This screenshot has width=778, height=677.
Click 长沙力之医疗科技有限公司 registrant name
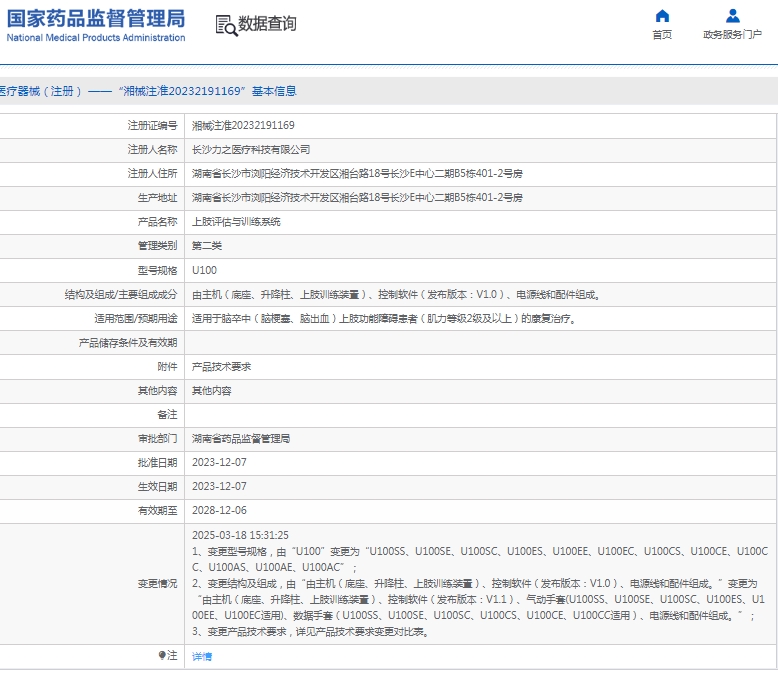click(251, 149)
